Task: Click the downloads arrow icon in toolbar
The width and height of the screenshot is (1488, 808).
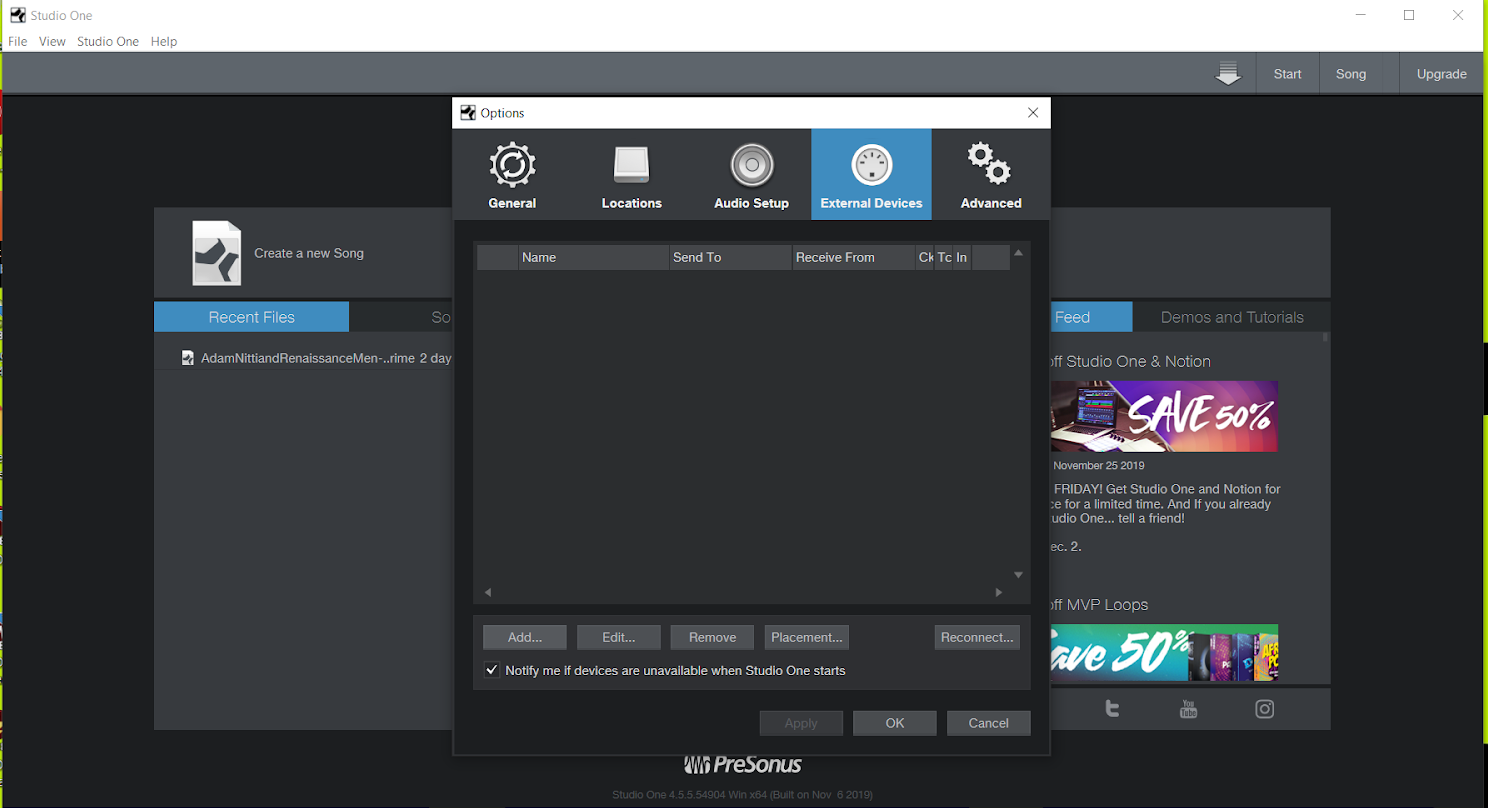Action: [1228, 74]
